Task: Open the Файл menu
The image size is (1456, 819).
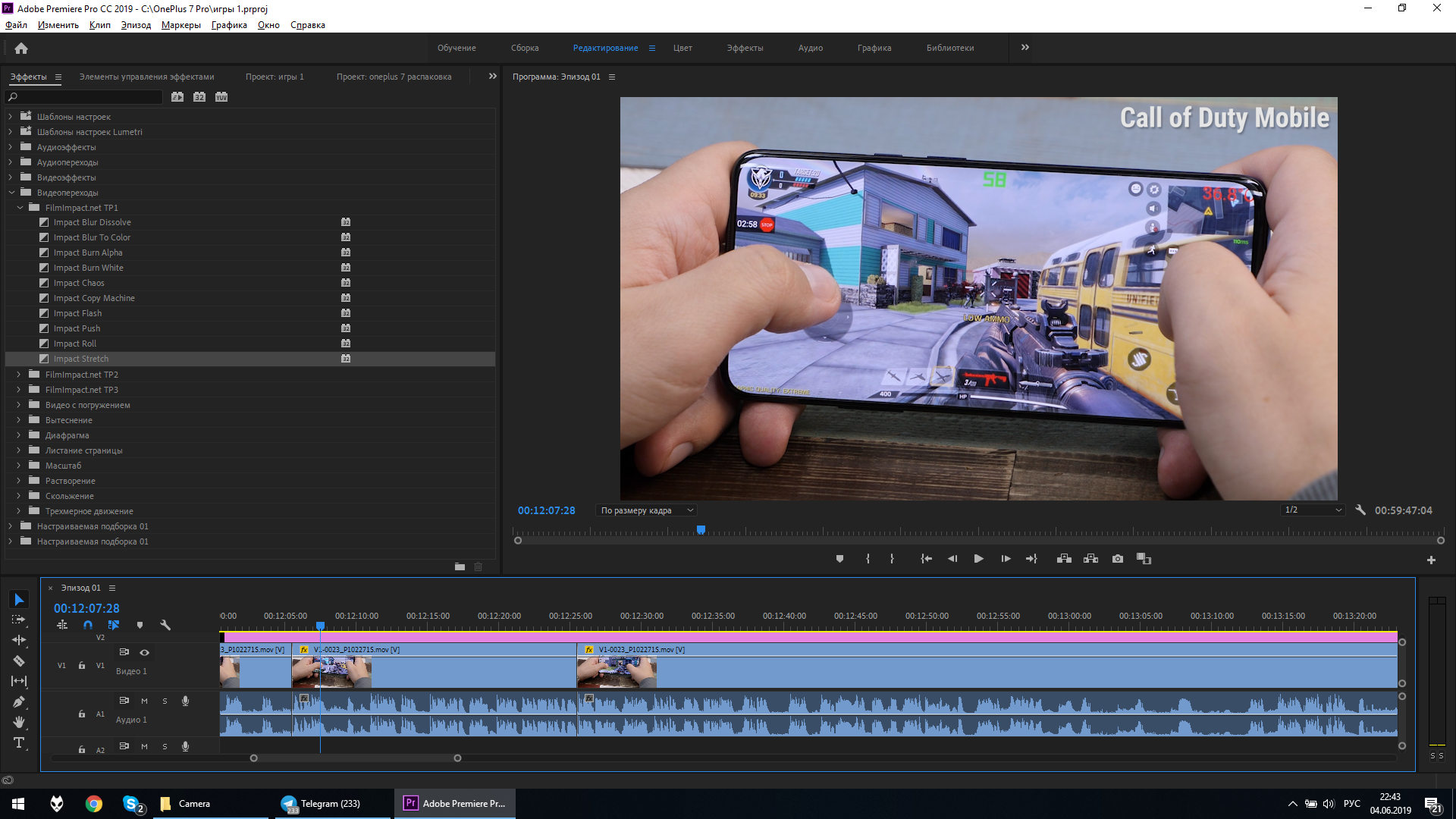Action: [x=16, y=25]
